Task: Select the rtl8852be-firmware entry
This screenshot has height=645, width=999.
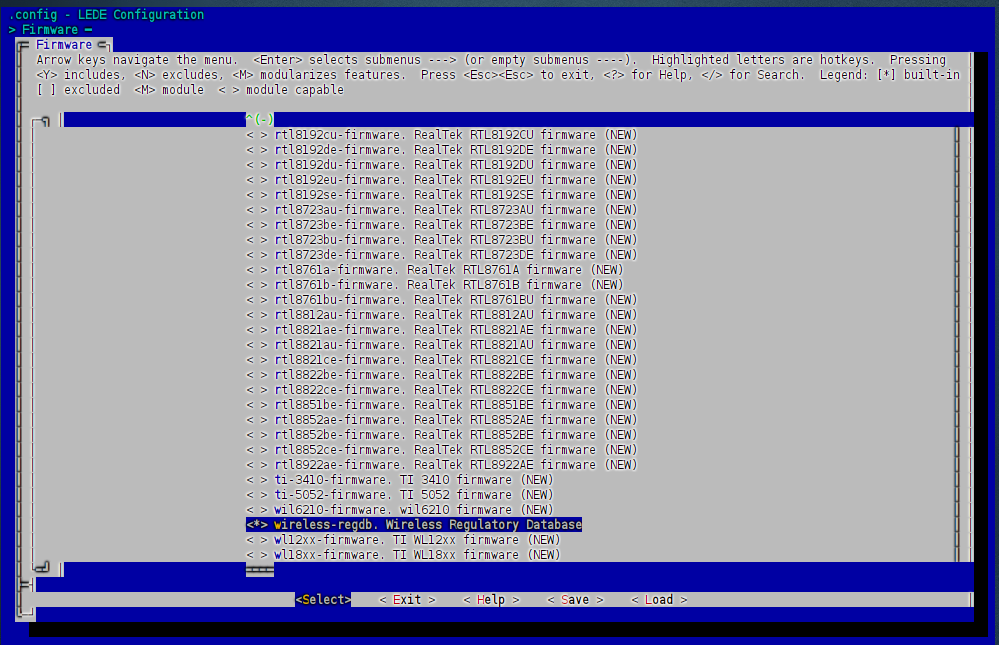Action: [442, 435]
